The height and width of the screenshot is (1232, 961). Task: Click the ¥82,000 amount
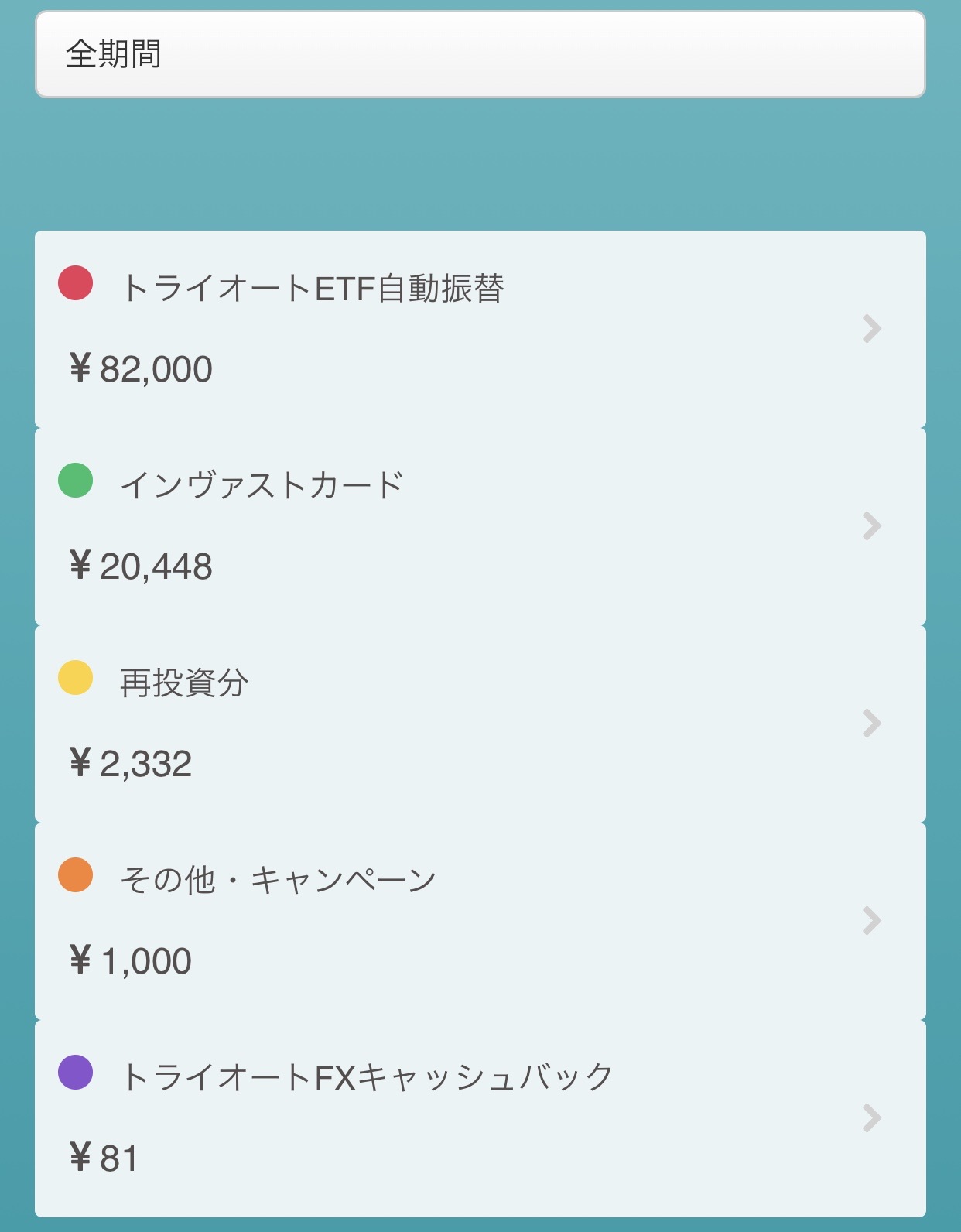[x=141, y=369]
